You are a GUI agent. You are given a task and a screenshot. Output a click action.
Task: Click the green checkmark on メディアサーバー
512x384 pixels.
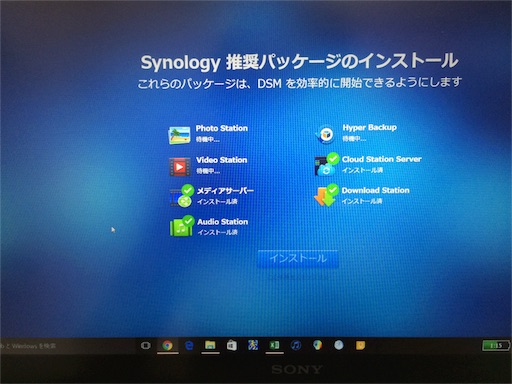[x=188, y=190]
